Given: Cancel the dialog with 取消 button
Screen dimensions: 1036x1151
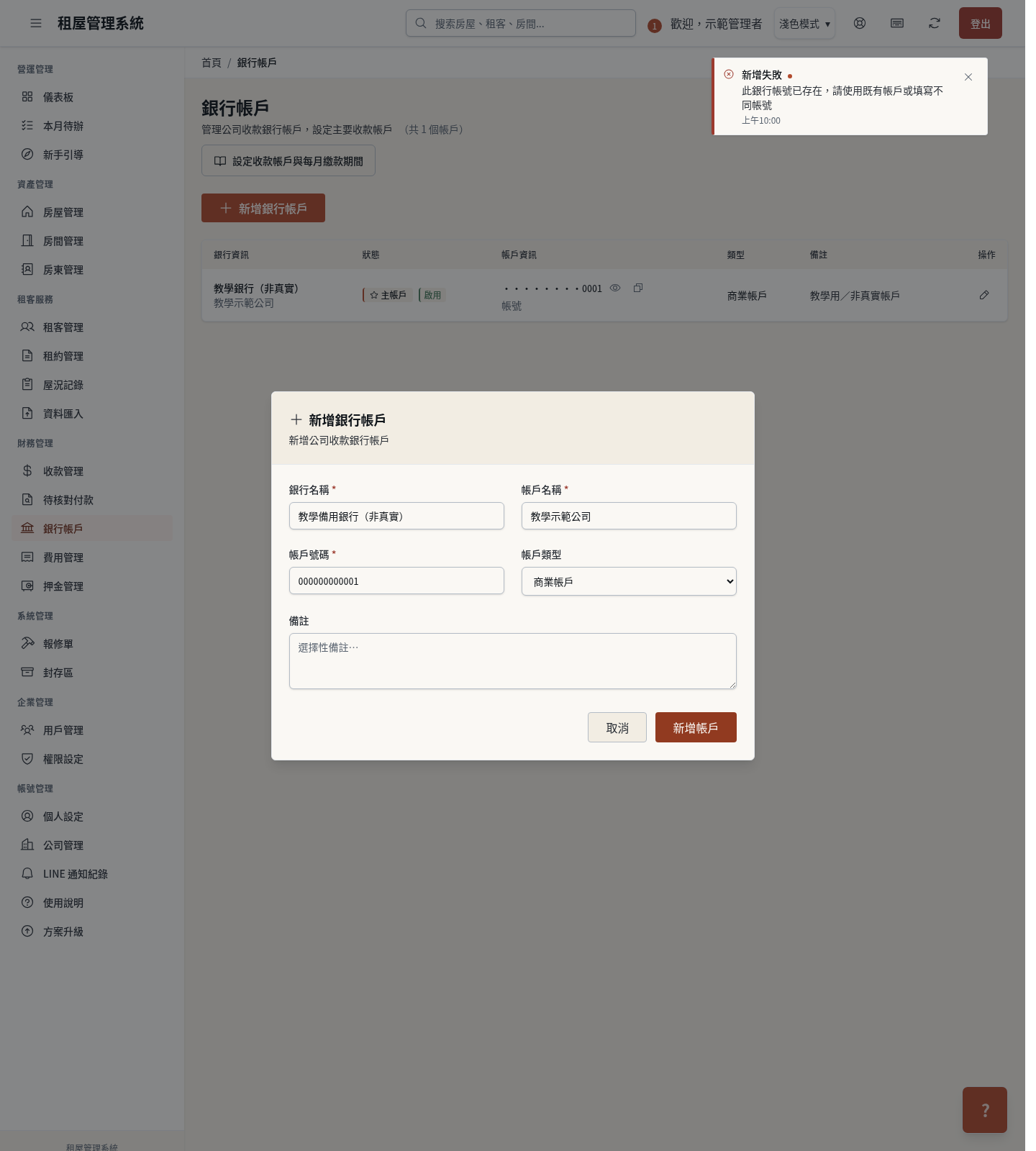Looking at the screenshot, I should (617, 727).
